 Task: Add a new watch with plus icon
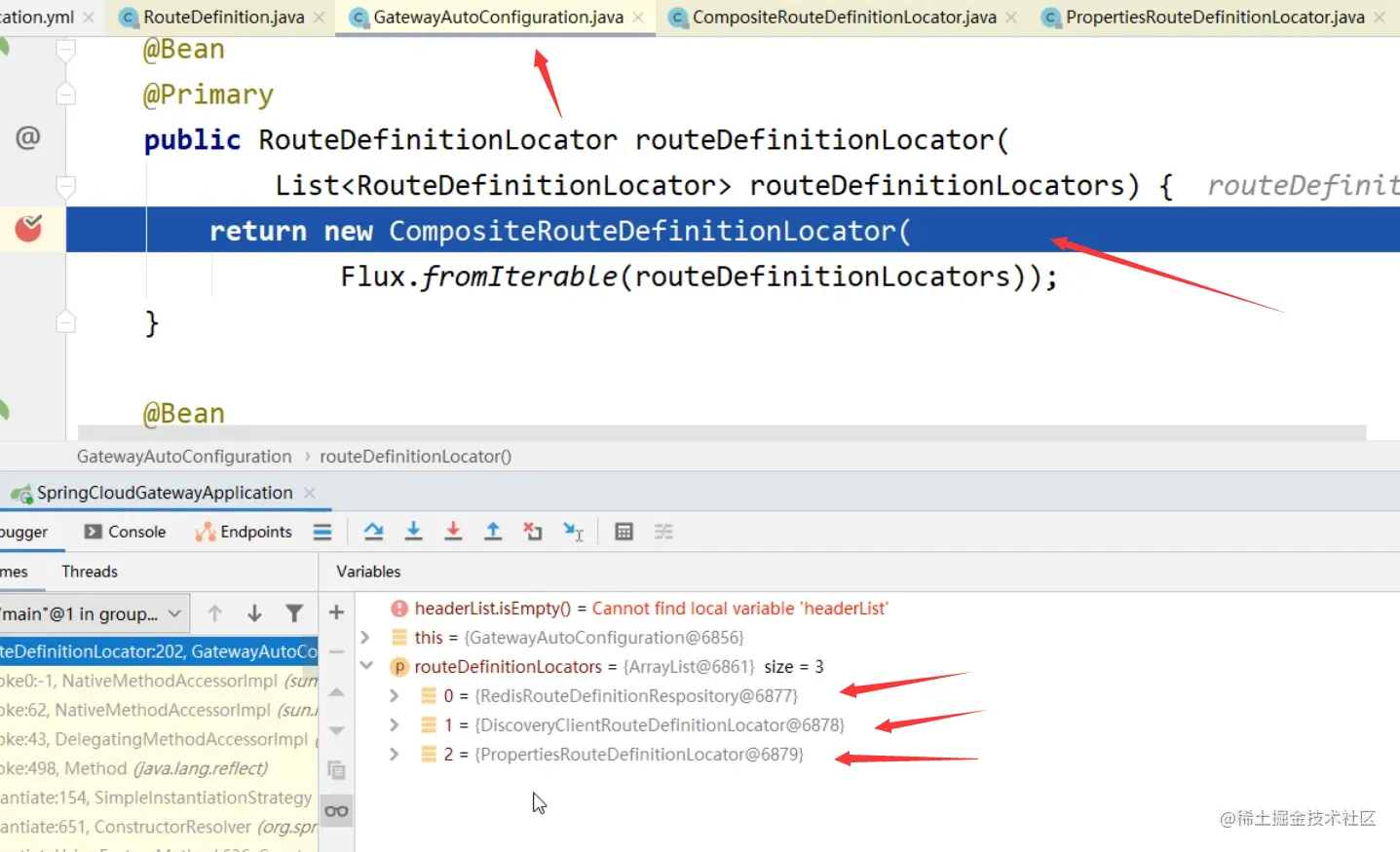tap(336, 612)
